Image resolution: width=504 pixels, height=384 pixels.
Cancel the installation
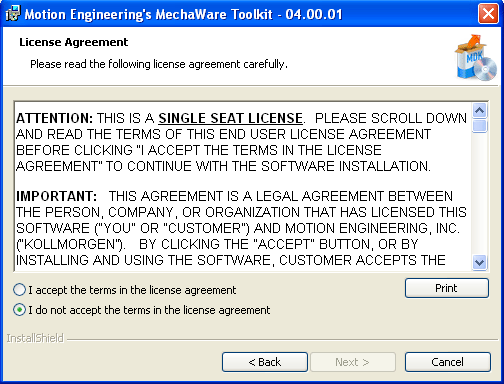click(448, 362)
